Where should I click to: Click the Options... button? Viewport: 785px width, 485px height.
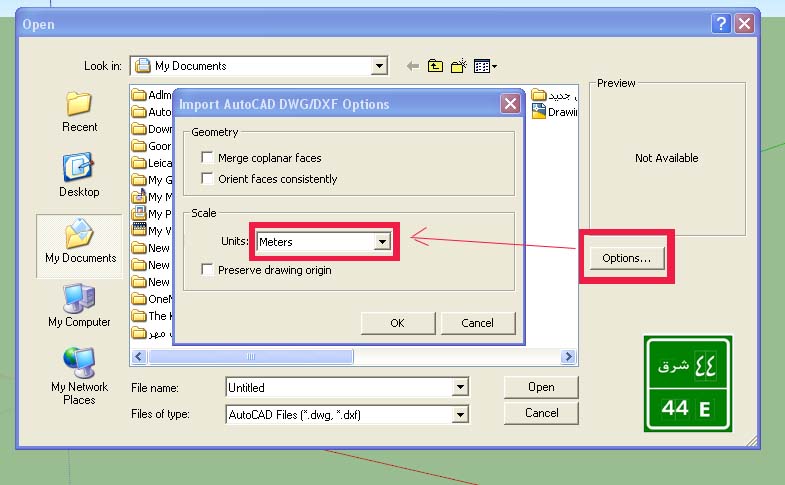point(626,259)
